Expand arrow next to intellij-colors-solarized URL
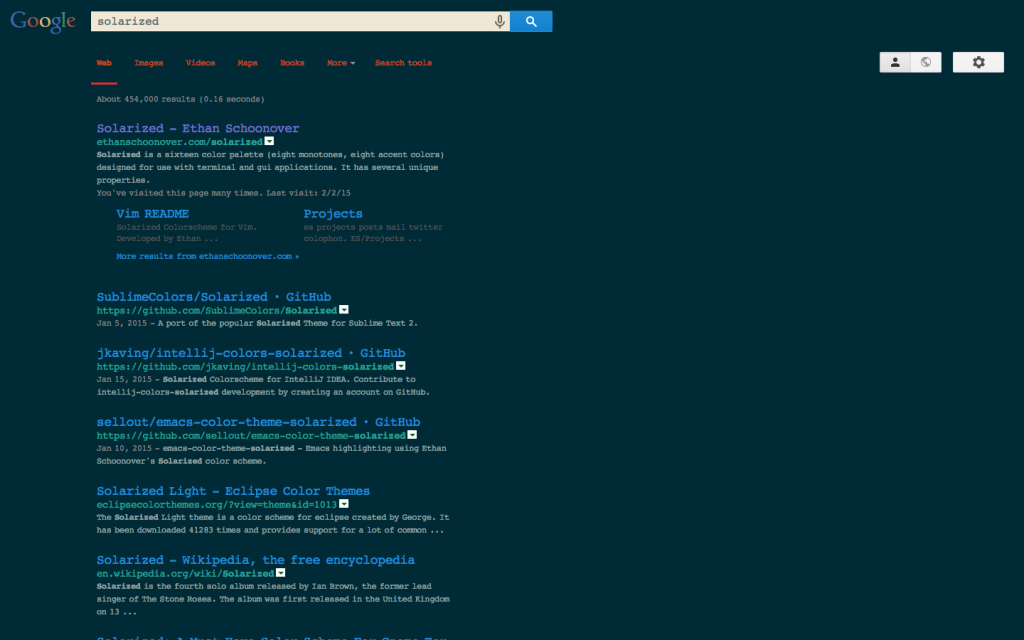This screenshot has width=1024, height=640. click(401, 366)
